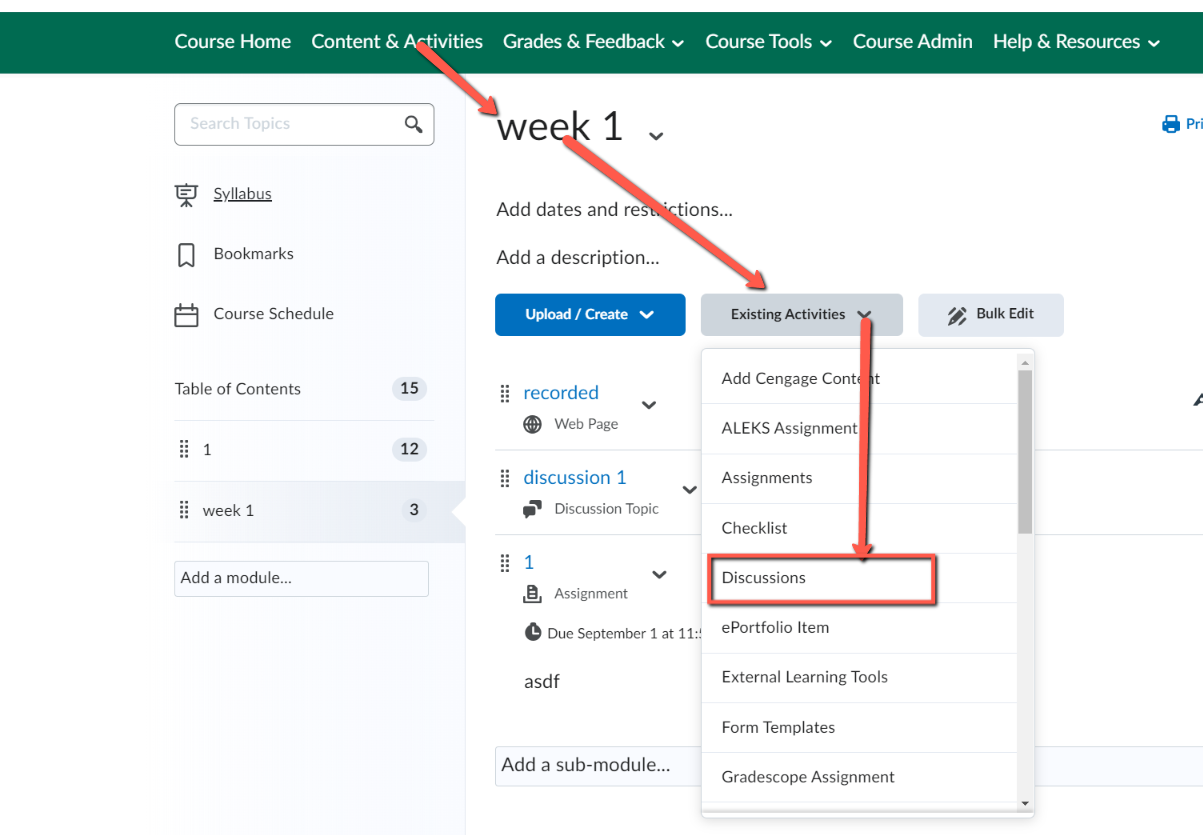Image resolution: width=1203 pixels, height=835 pixels.
Task: Click the Course Schedule calendar icon
Action: (186, 315)
